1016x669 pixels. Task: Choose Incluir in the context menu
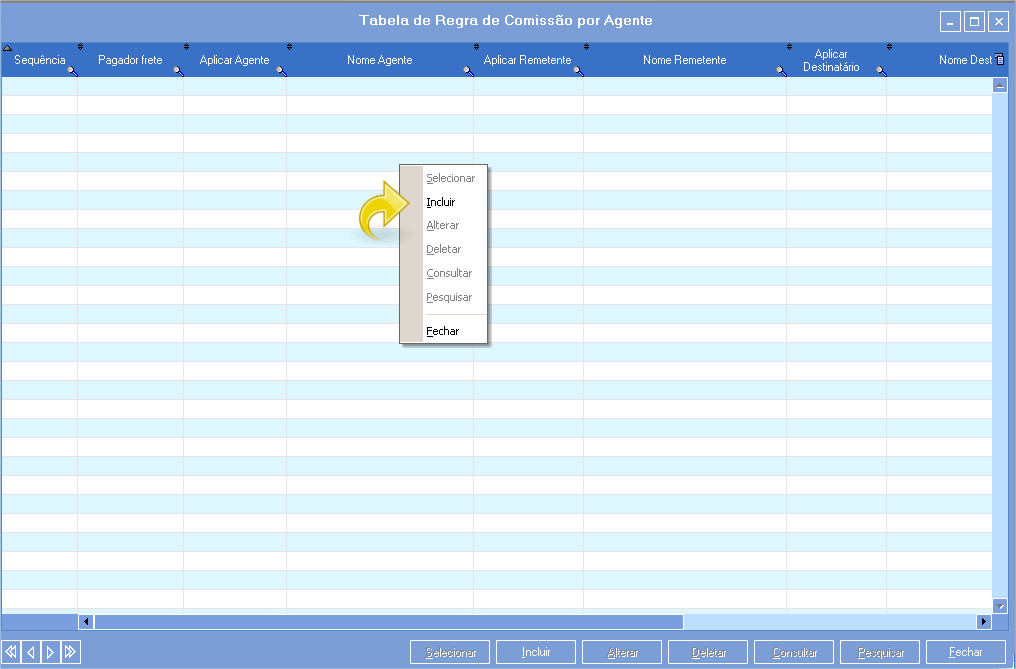tap(441, 202)
